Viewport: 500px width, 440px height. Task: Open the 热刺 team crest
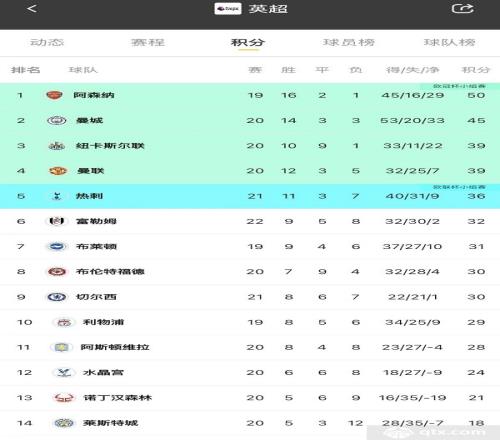coord(57,196)
